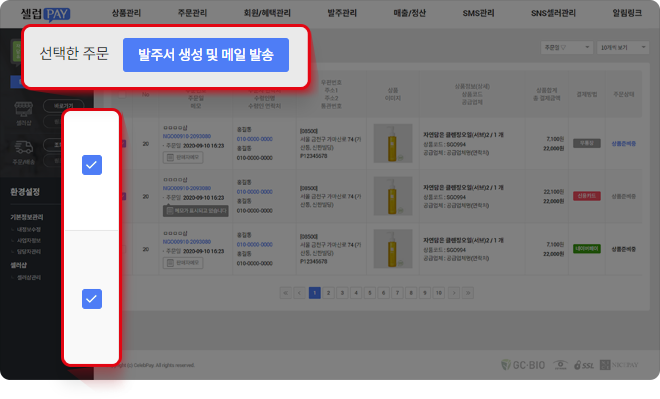Open the 주문일 sort dropdown
The width and height of the screenshot is (660, 399).
[567, 48]
